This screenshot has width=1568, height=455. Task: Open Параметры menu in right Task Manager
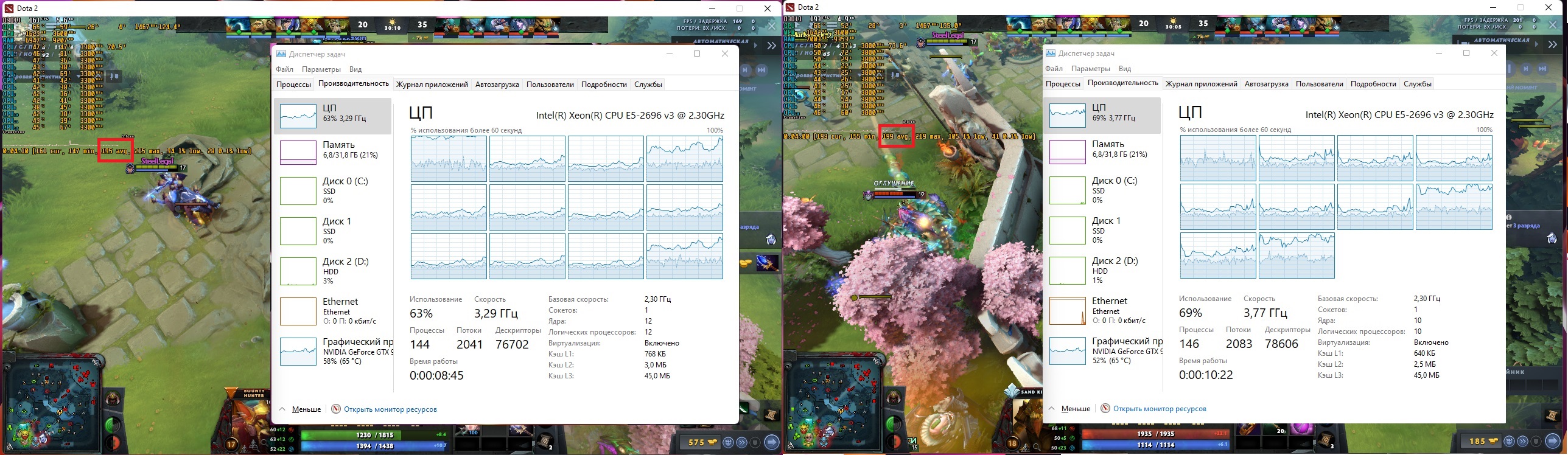point(1091,69)
